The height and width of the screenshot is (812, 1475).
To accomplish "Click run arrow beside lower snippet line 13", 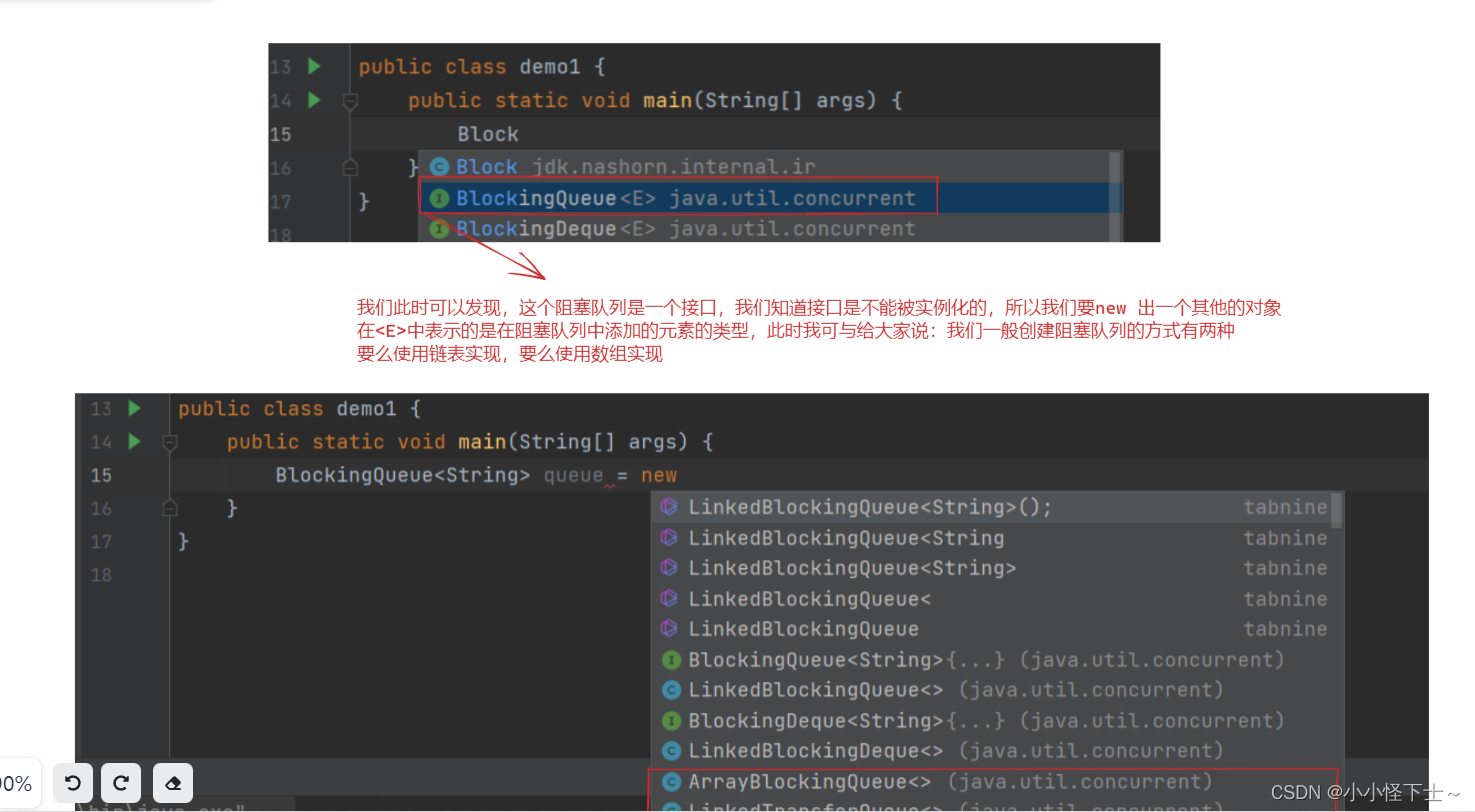I will (134, 408).
